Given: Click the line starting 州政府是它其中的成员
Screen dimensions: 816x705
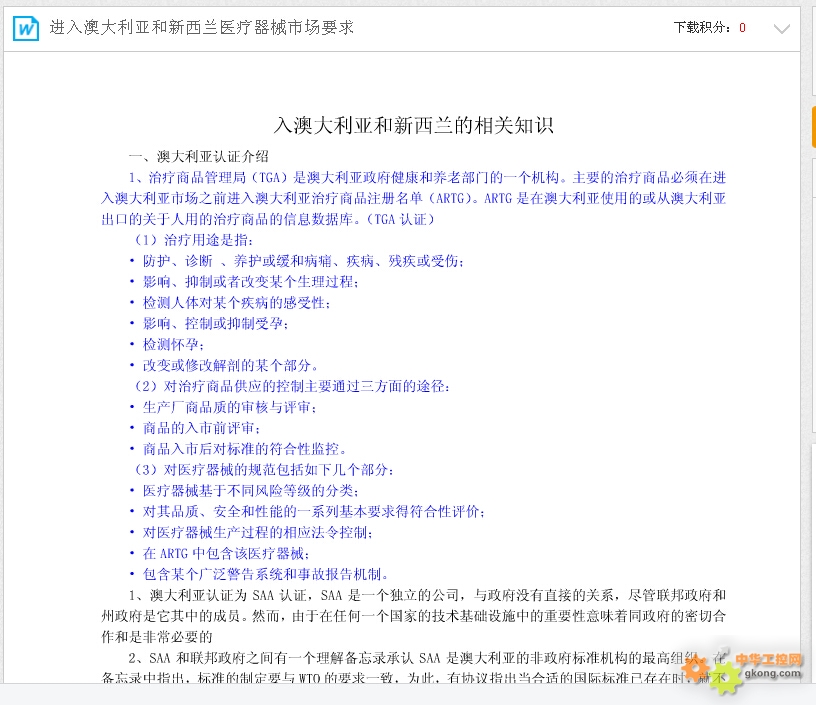Looking at the screenshot, I should click(413, 616).
